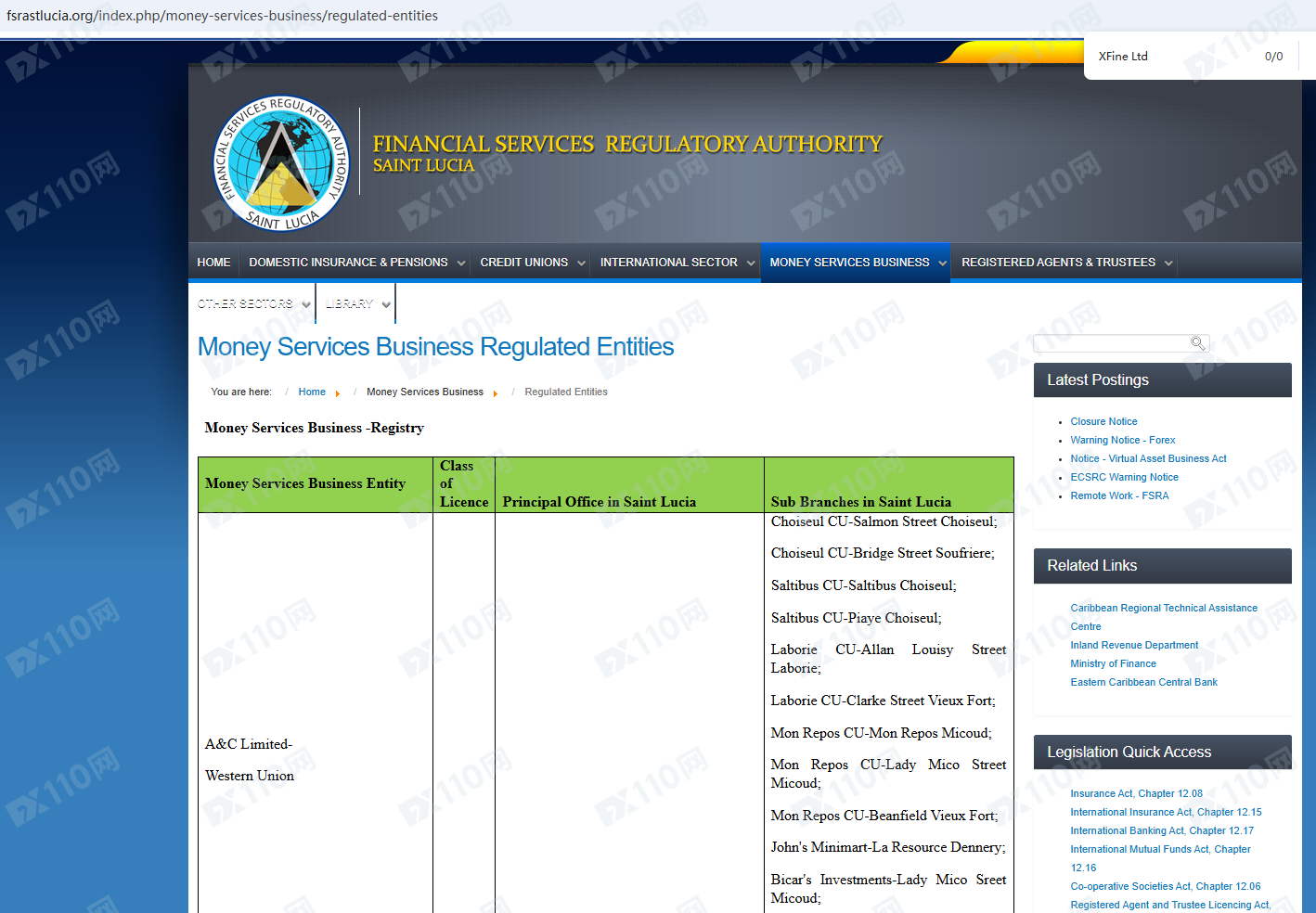Click the search magnifier icon
Viewport: 1316px width, 913px height.
pos(1197,343)
